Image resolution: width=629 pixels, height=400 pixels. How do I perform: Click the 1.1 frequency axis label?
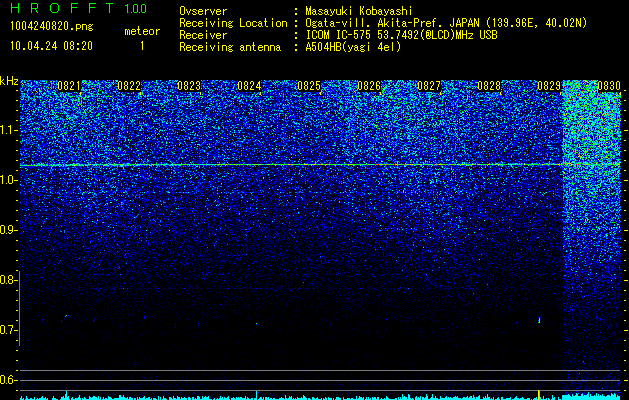point(8,130)
